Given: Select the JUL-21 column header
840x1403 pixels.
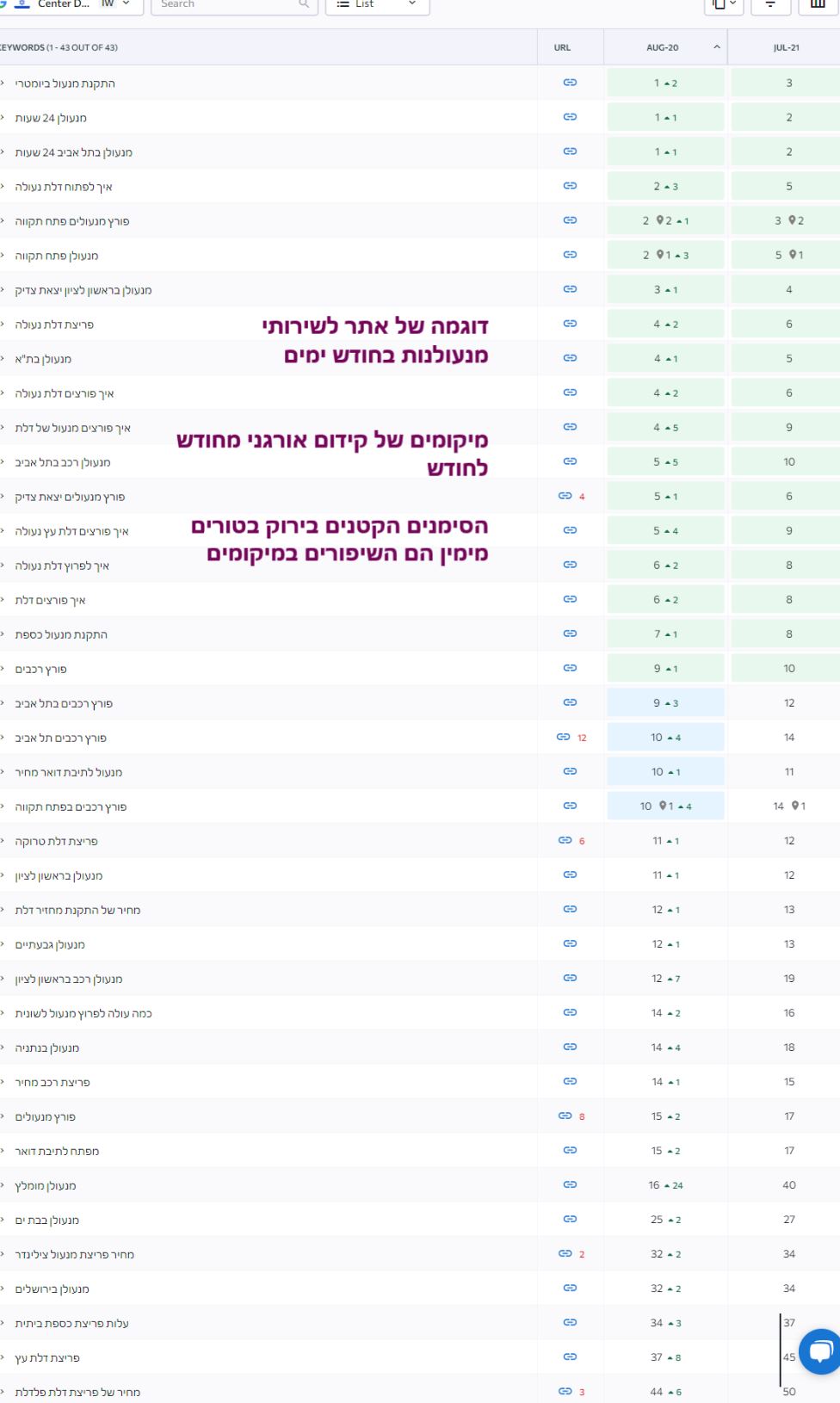Looking at the screenshot, I should (786, 47).
